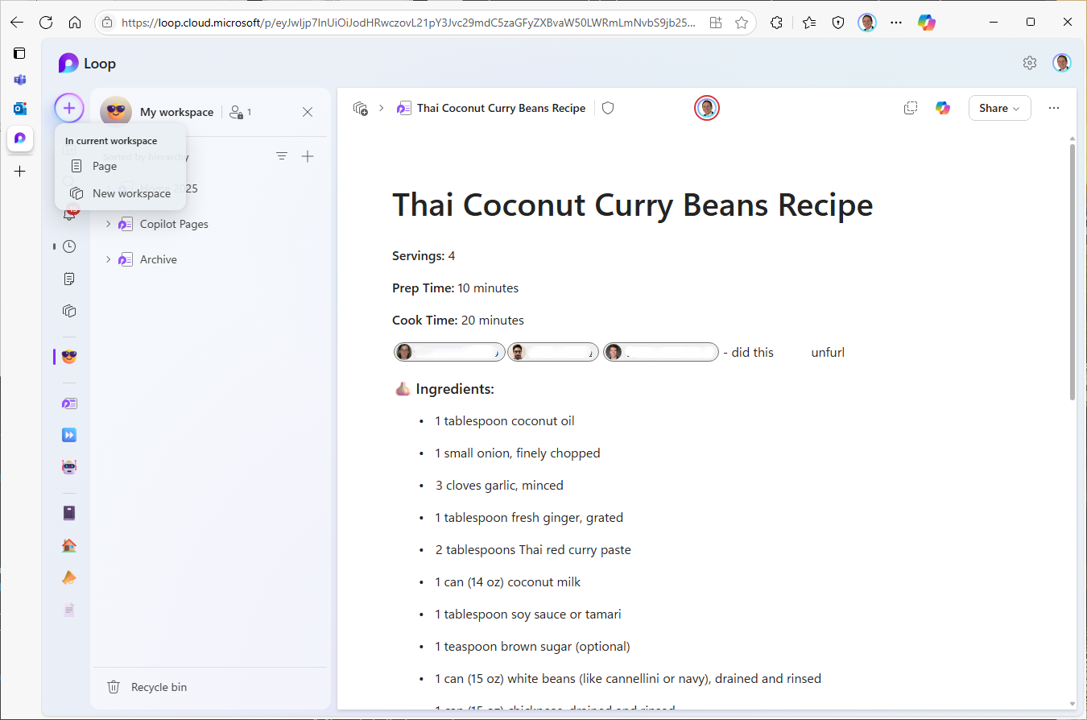Image resolution: width=1087 pixels, height=720 pixels.
Task: Close the My workspace panel
Action: (x=308, y=112)
